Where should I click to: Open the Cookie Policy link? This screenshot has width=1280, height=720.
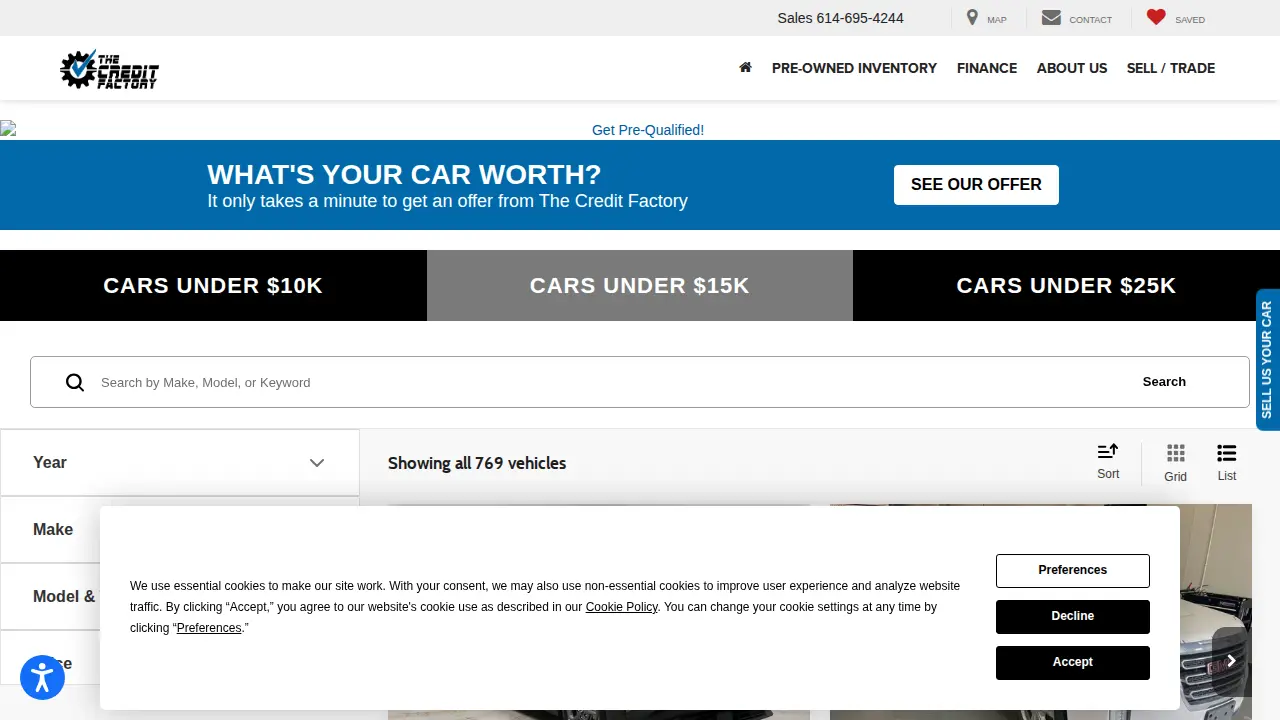tap(622, 607)
